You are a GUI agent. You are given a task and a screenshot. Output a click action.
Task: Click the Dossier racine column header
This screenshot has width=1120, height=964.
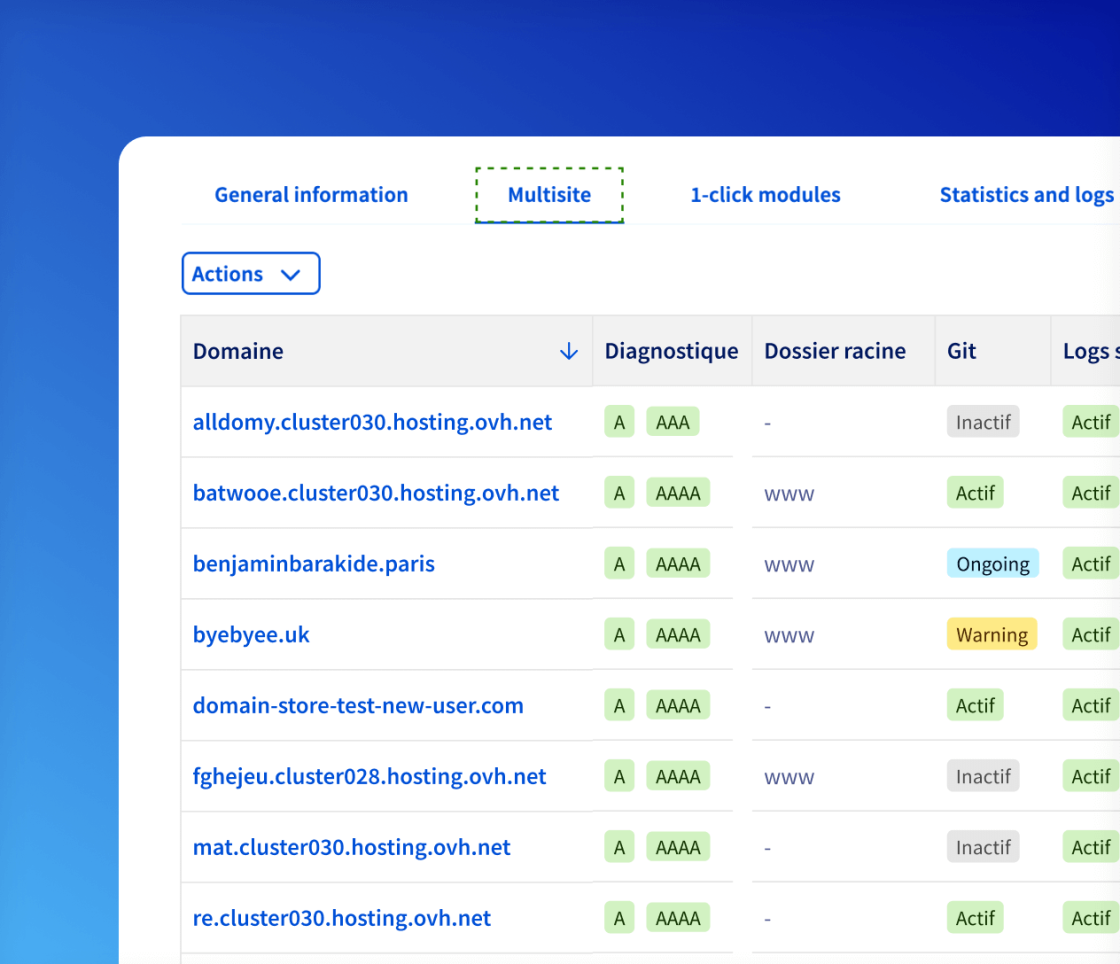point(834,351)
